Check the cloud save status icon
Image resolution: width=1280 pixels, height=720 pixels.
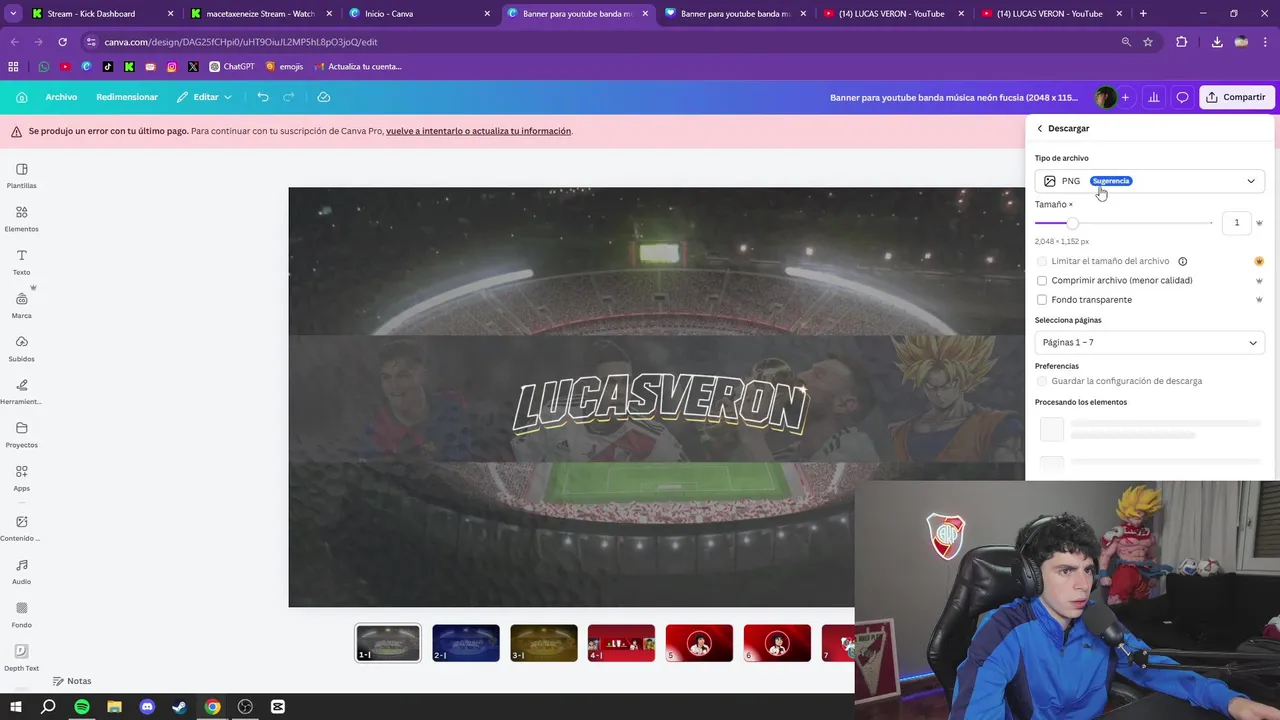point(324,97)
